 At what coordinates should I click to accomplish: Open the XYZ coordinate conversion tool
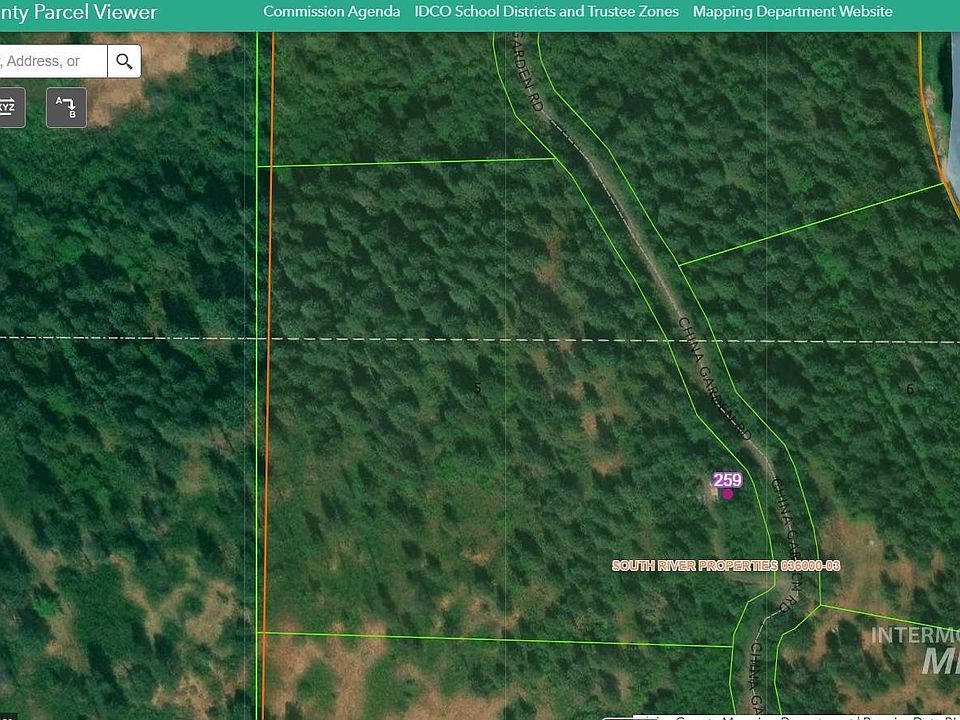point(9,107)
